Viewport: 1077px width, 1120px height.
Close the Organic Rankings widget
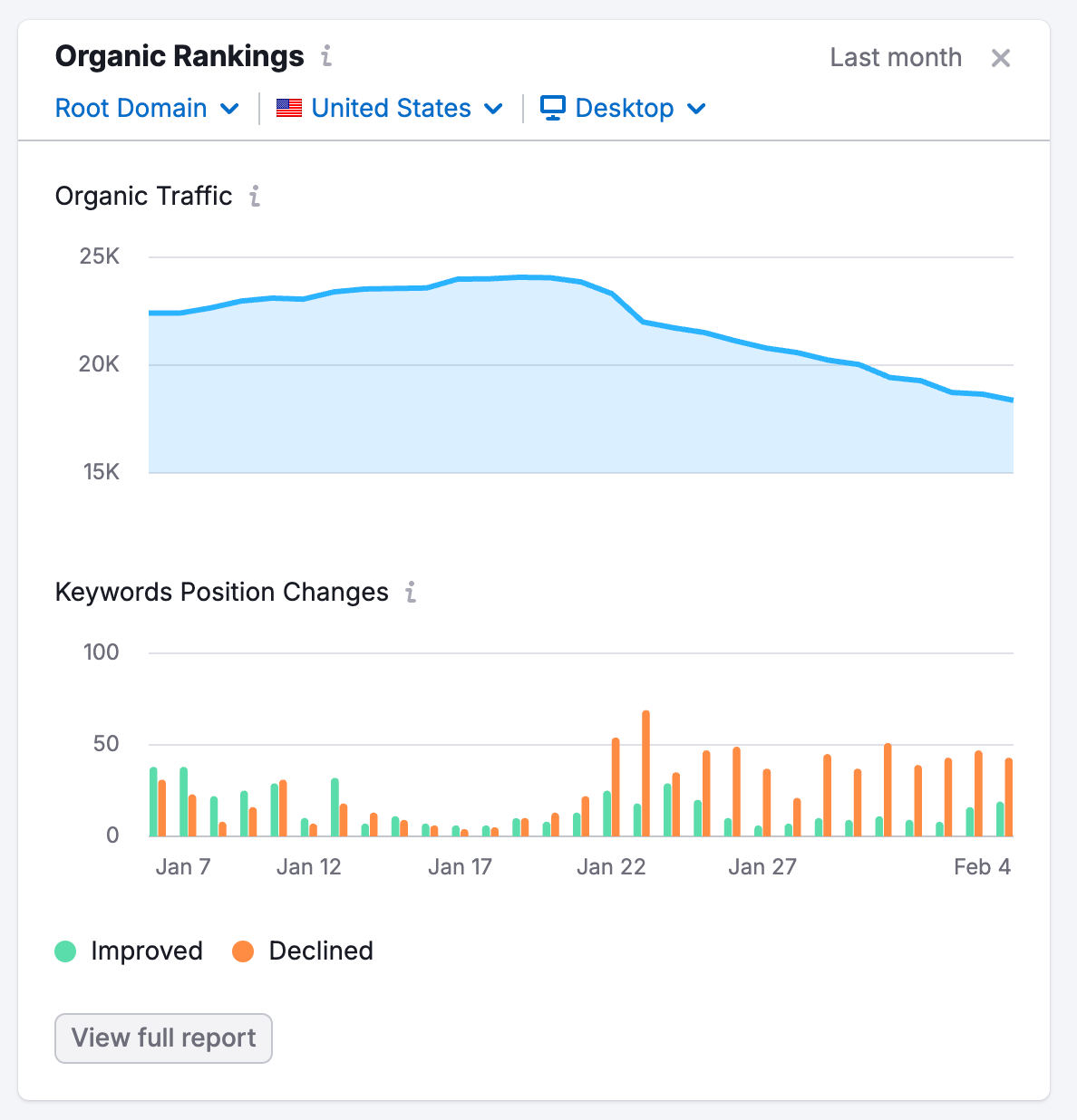(1001, 58)
